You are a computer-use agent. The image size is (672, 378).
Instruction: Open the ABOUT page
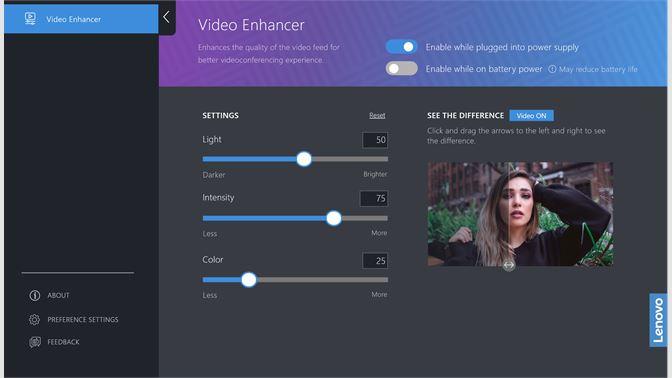tap(58, 295)
